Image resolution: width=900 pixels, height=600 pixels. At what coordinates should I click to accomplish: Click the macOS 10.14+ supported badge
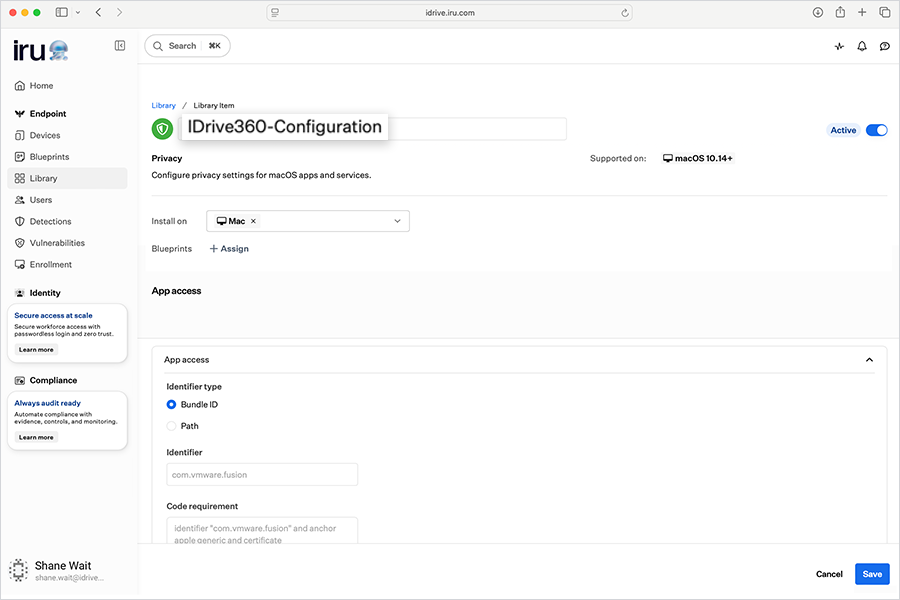click(697, 158)
